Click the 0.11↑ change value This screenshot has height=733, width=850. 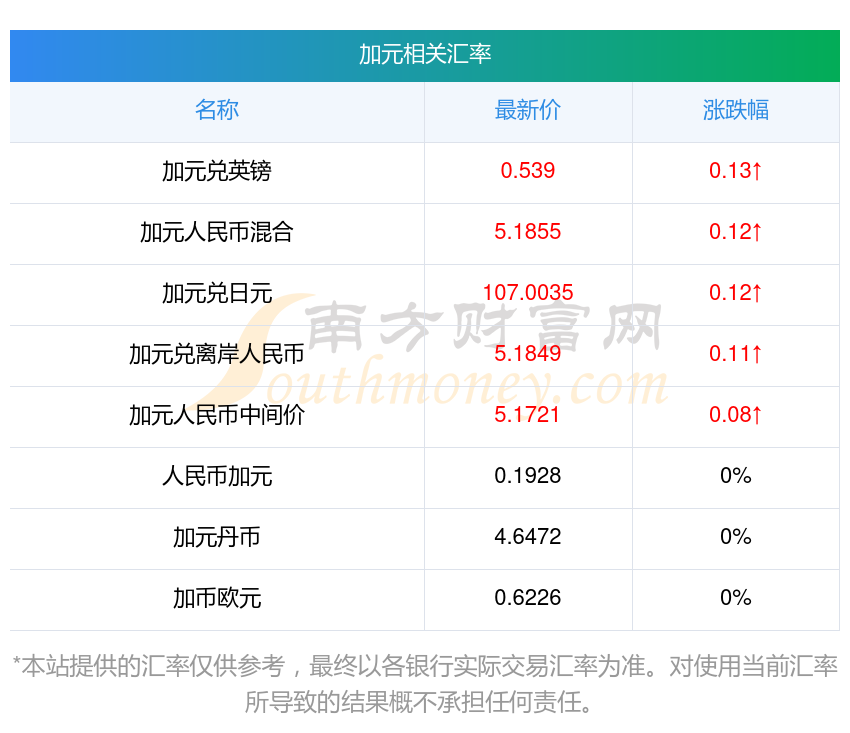tap(736, 353)
